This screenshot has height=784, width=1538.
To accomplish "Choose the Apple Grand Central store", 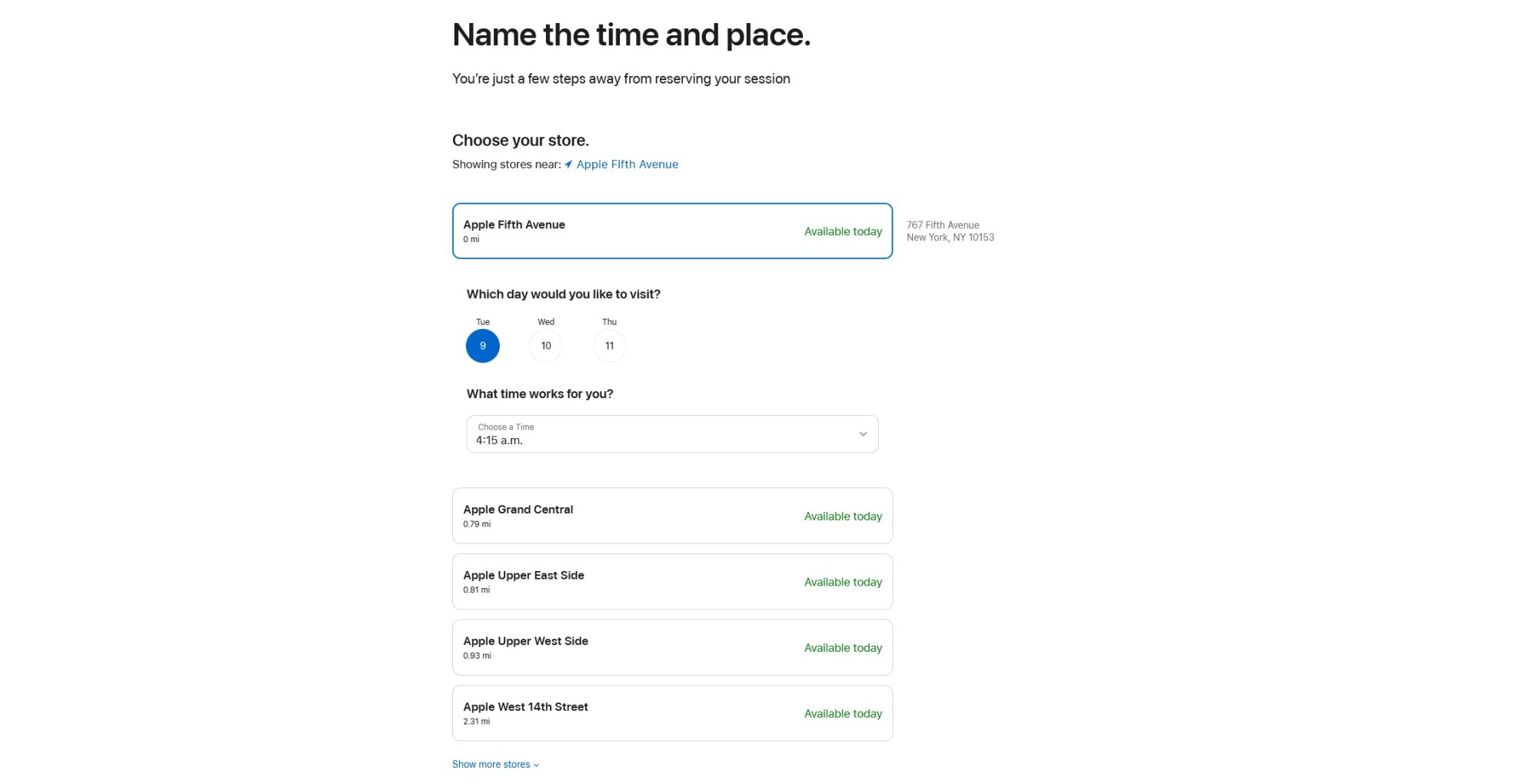I will click(x=671, y=516).
